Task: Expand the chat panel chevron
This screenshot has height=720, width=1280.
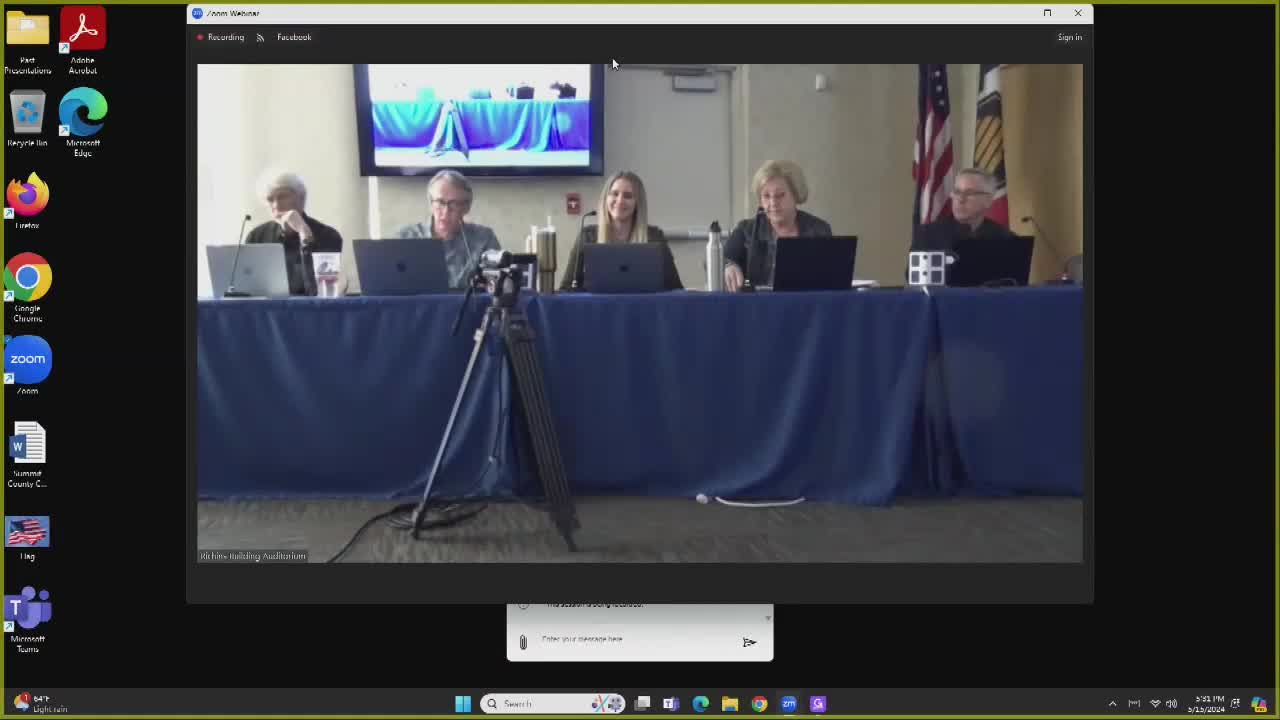Action: tap(767, 617)
